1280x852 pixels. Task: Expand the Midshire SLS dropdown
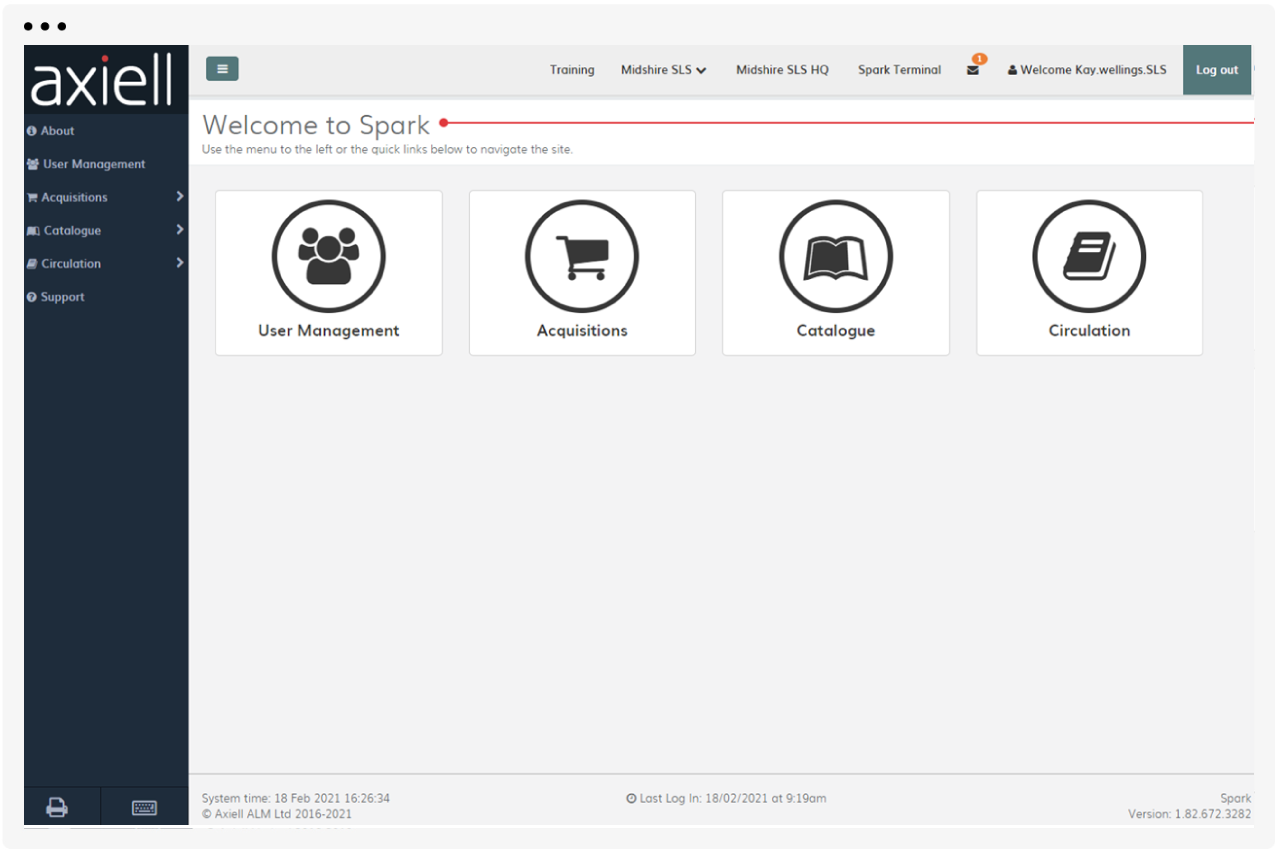663,70
